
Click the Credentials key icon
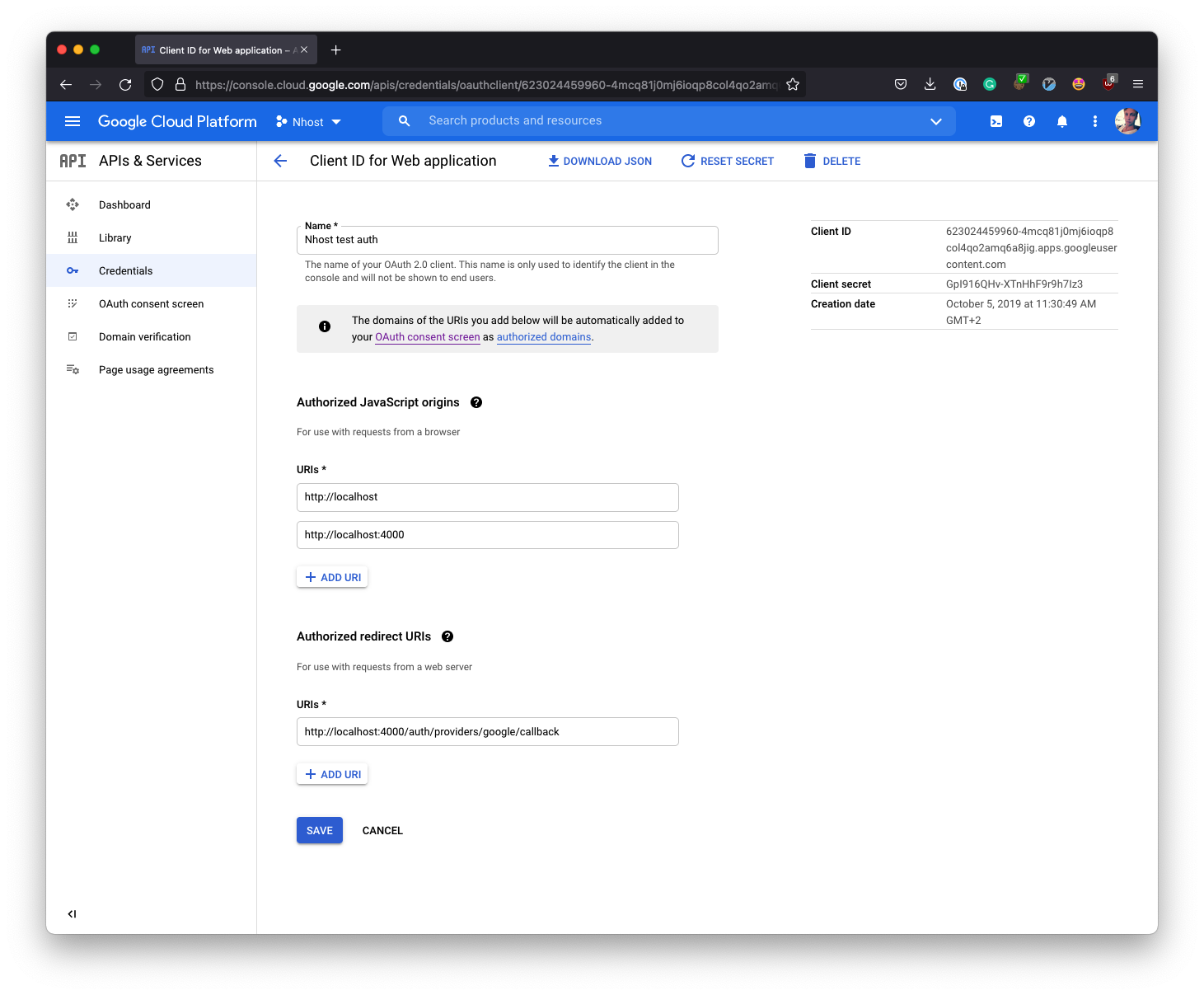pyautogui.click(x=73, y=270)
